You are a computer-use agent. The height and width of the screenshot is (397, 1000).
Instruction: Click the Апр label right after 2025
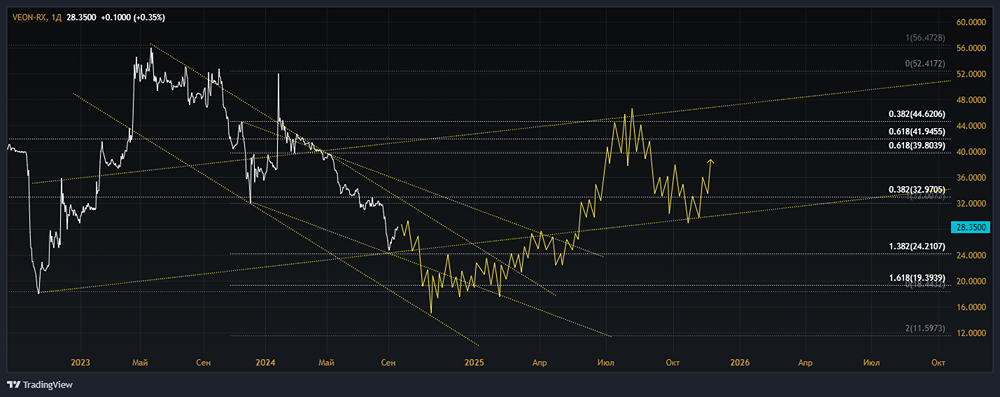coord(540,362)
